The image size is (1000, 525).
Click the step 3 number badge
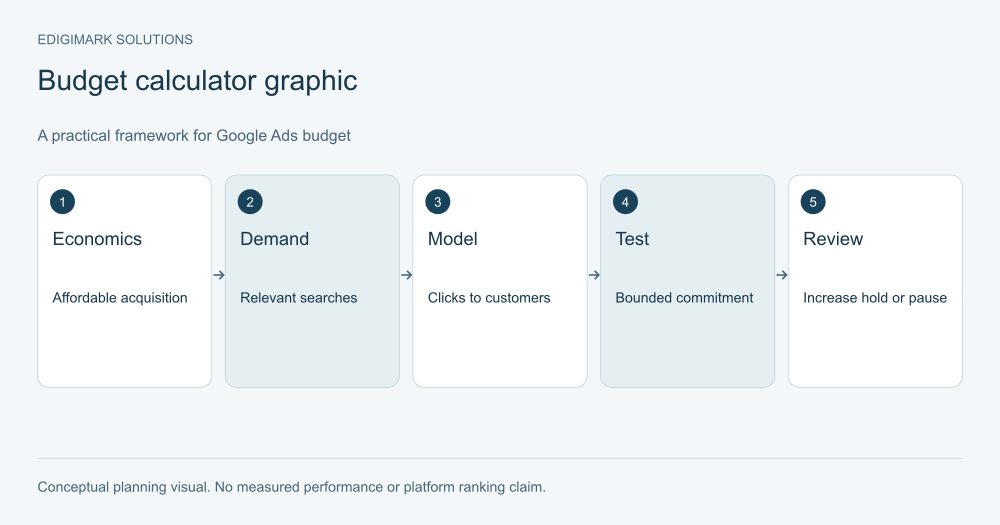pyautogui.click(x=438, y=202)
